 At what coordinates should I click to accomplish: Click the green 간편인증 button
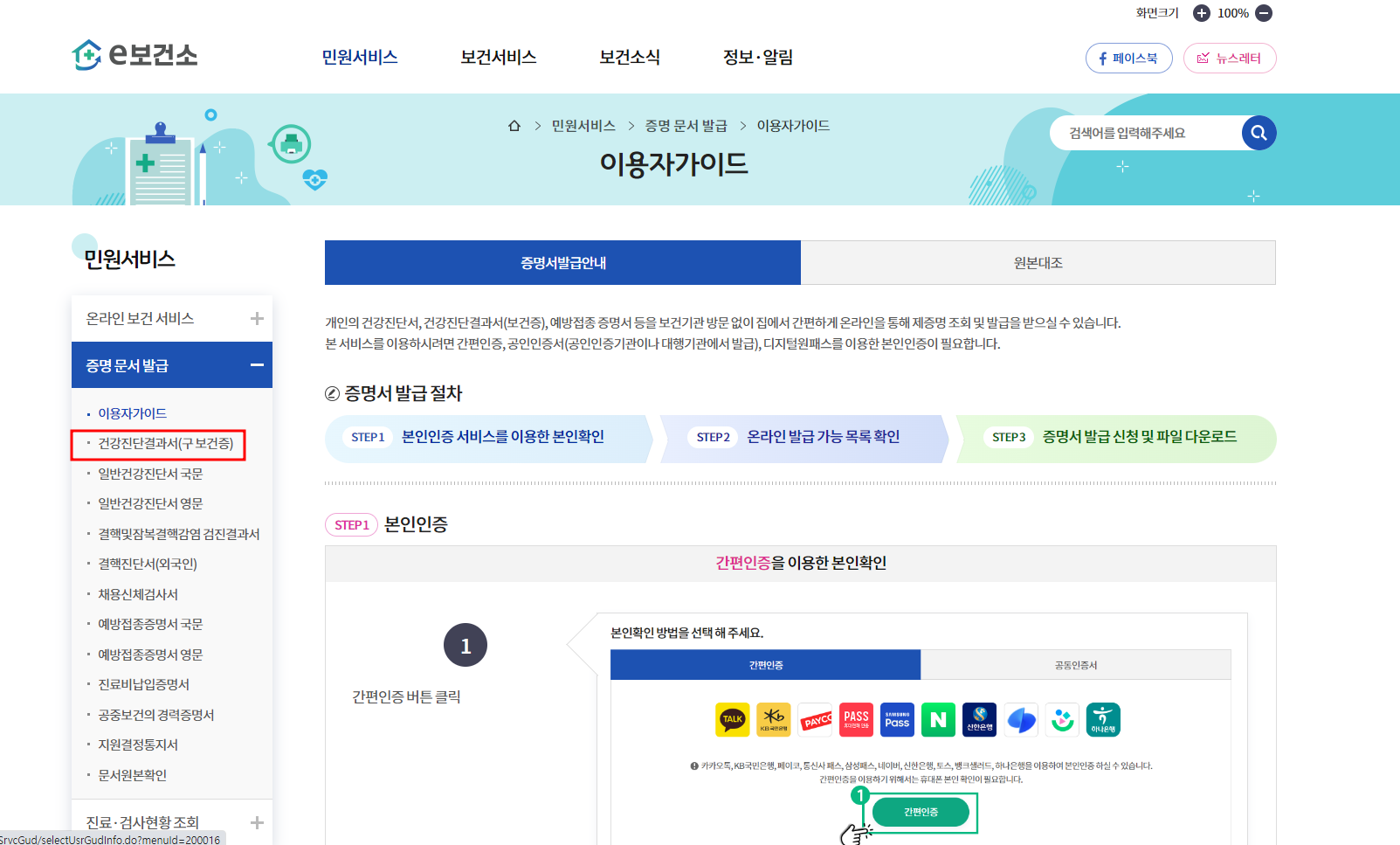click(921, 812)
